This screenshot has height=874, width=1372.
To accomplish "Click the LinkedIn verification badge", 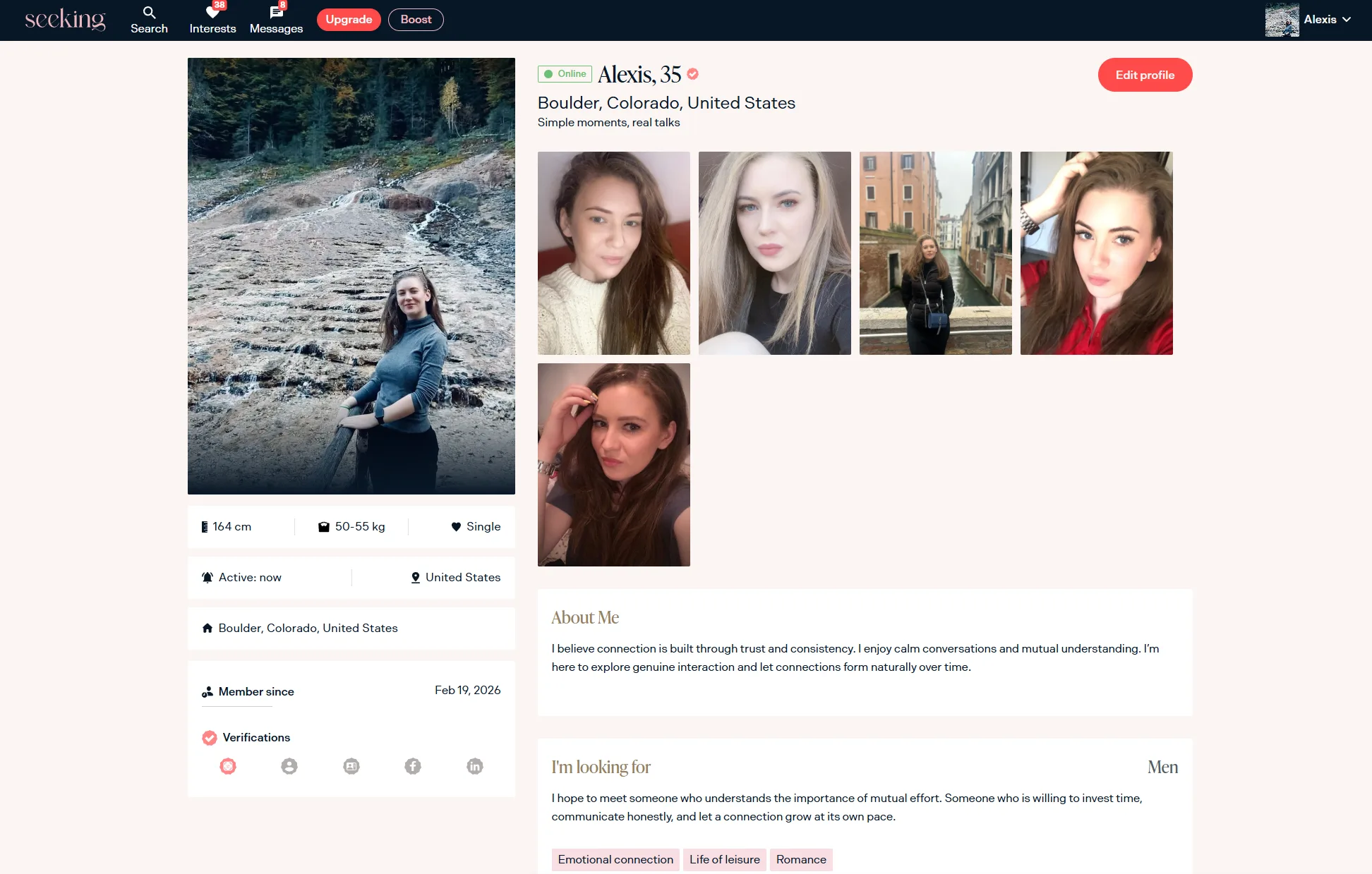I will 475,766.
